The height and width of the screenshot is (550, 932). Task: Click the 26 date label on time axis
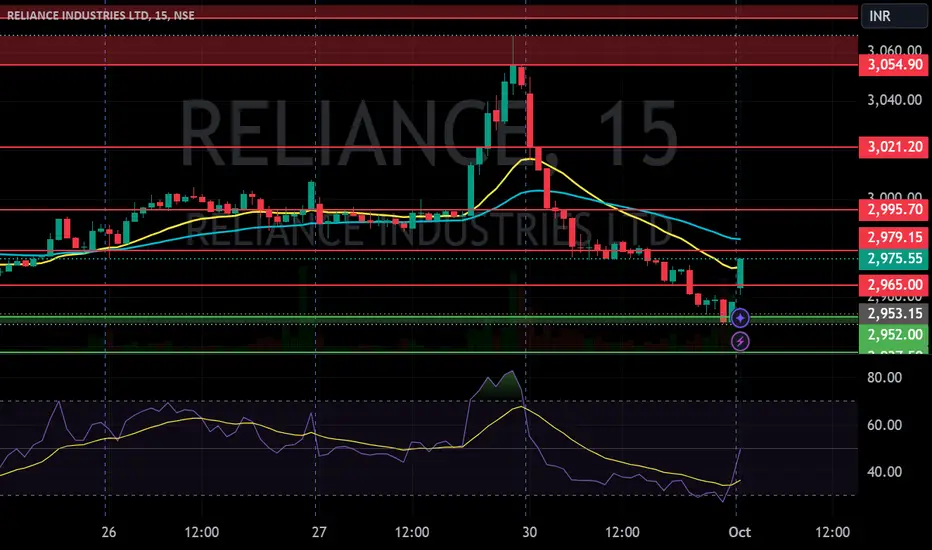pyautogui.click(x=109, y=532)
